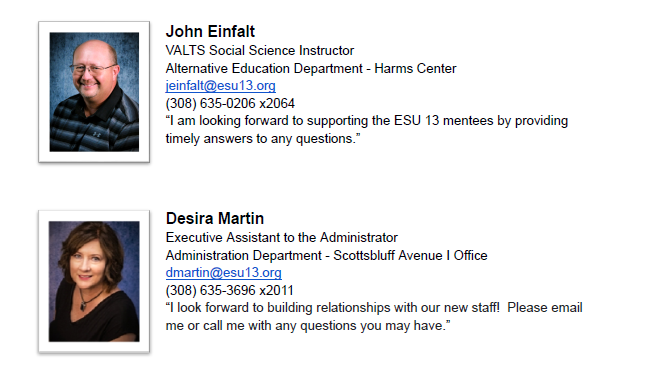Viewport: 669px width, 390px height.
Task: Click the Executive Assistant to the Administrator title
Action: click(282, 237)
